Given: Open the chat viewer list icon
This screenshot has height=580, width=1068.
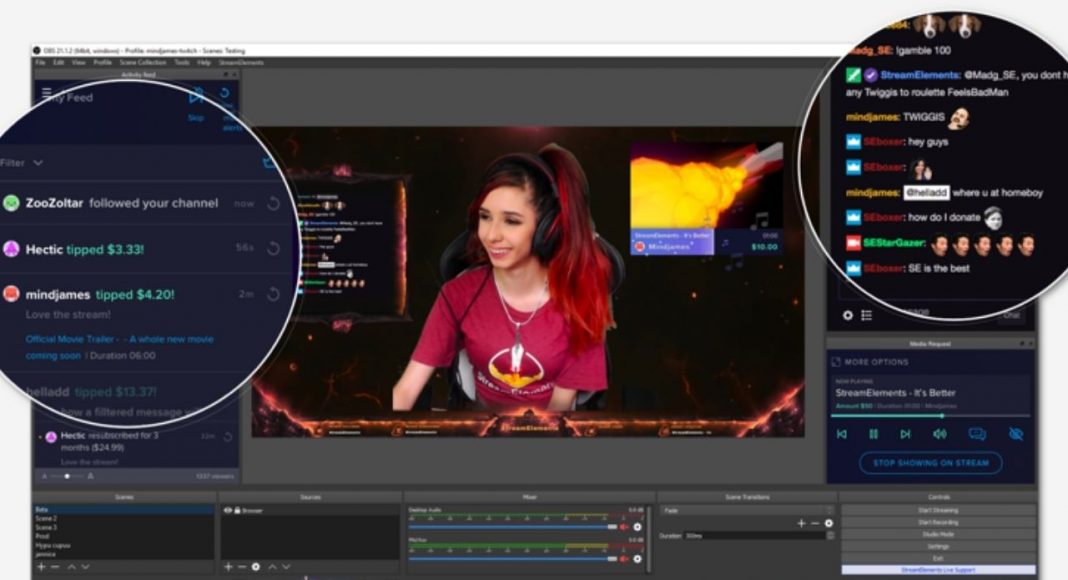Looking at the screenshot, I should coord(866,315).
